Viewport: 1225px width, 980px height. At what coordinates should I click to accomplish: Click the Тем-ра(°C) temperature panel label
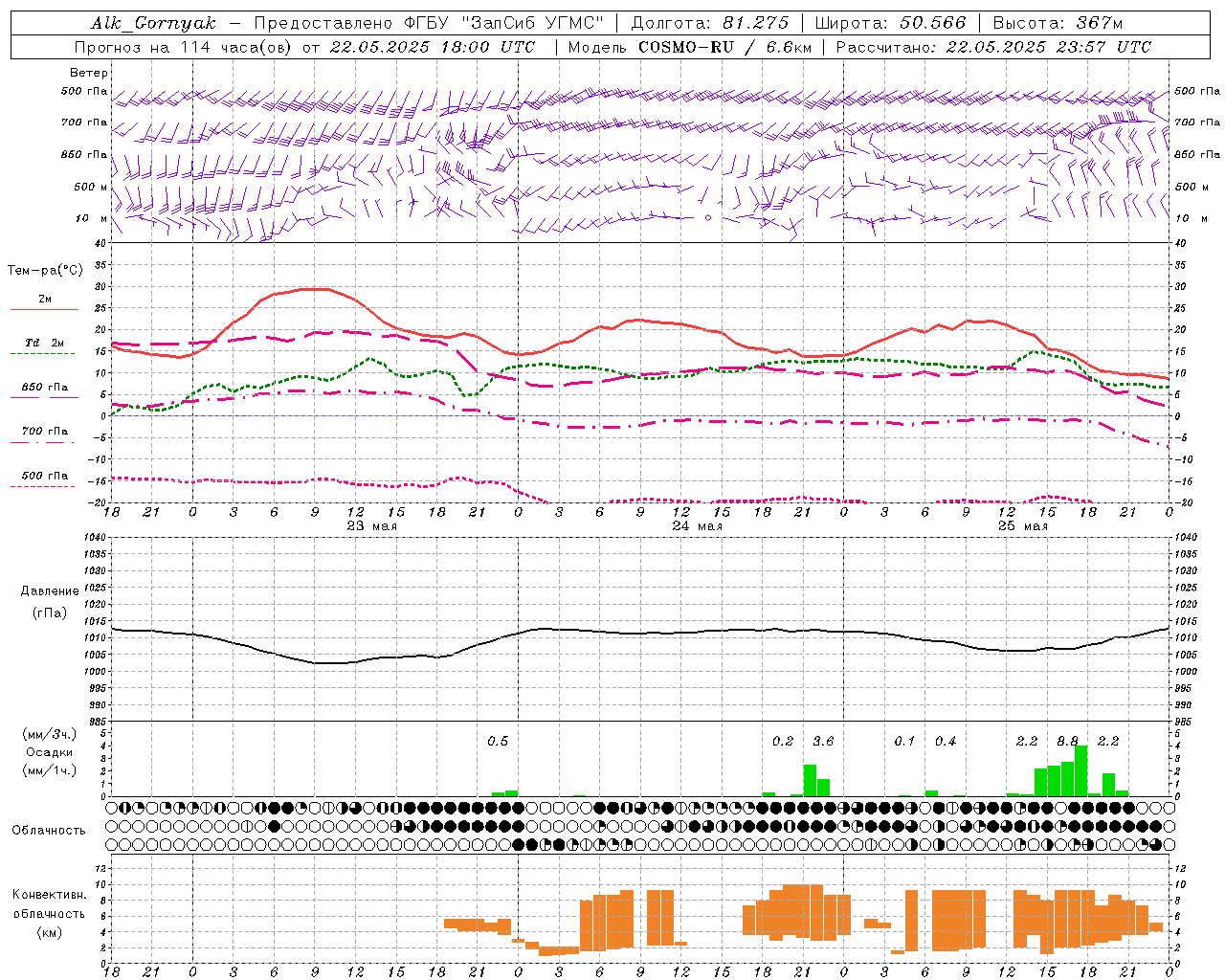pyautogui.click(x=45, y=271)
